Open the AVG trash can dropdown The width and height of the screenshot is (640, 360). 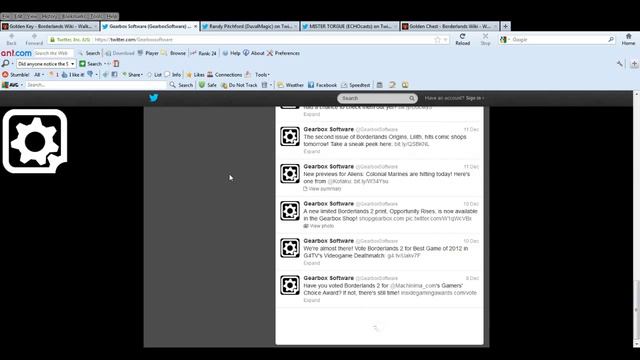pos(267,85)
